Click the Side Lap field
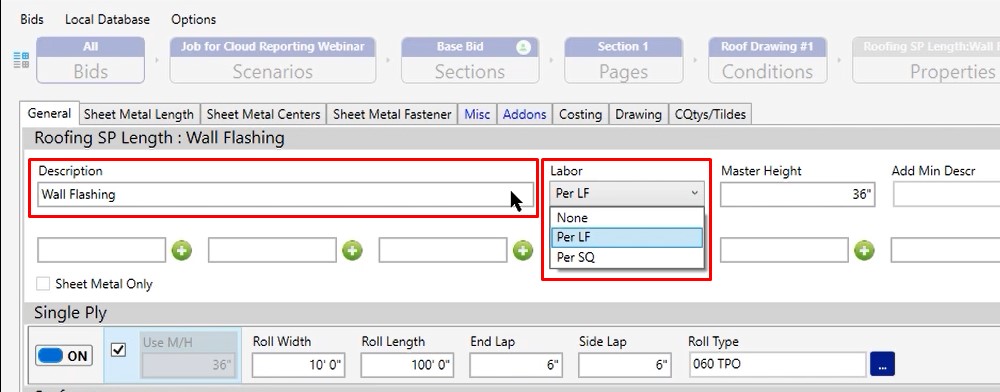Image resolution: width=1000 pixels, height=392 pixels. point(626,365)
